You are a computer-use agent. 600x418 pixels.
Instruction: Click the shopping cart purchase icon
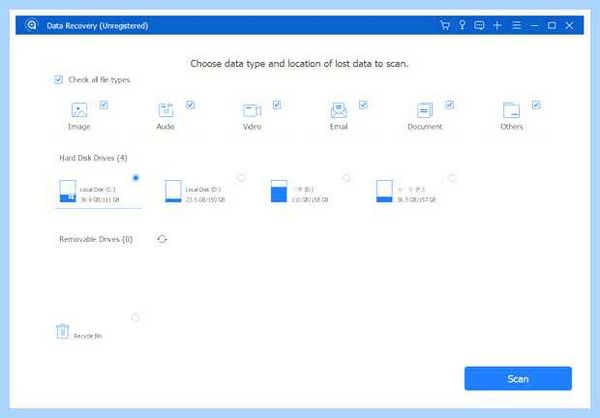tap(445, 25)
